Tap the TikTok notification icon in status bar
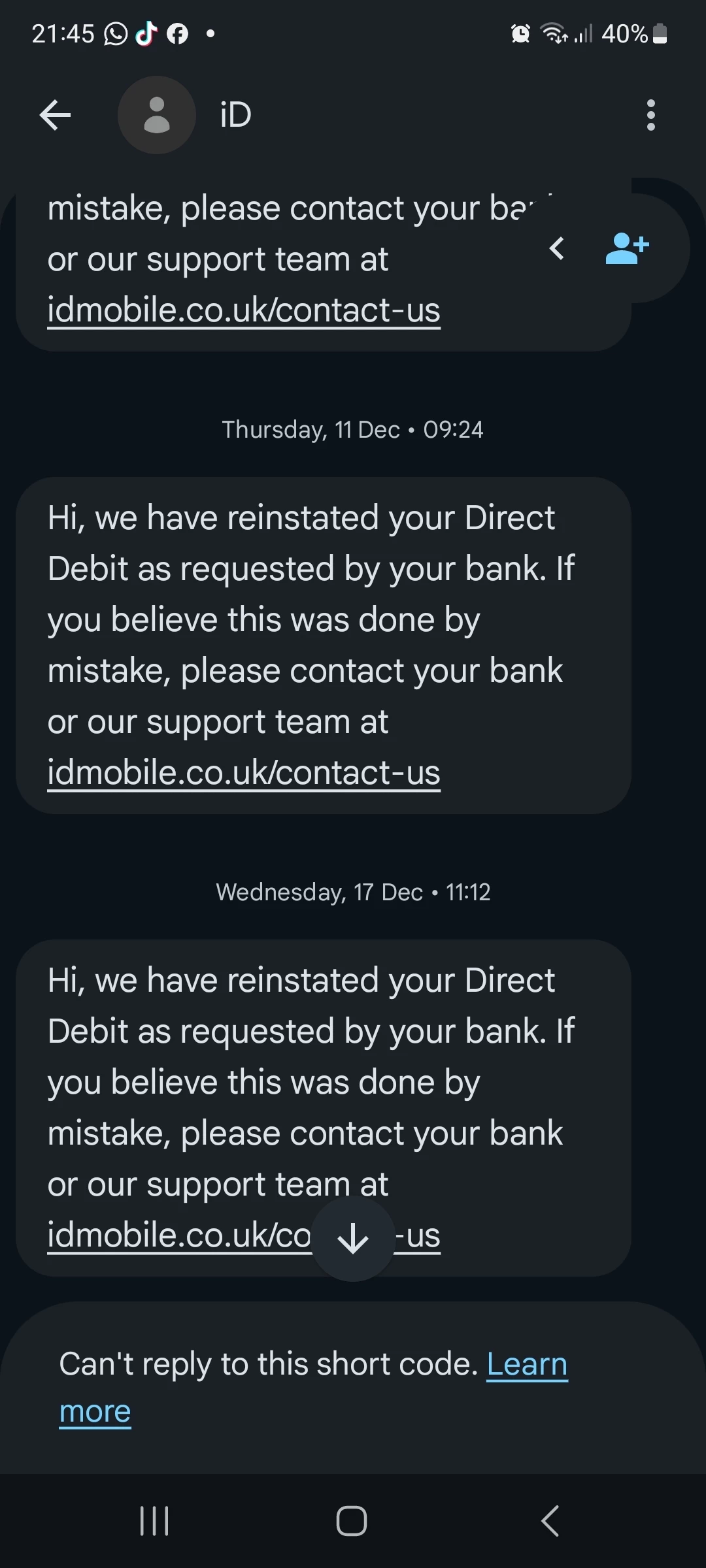706x1568 pixels. [146, 33]
